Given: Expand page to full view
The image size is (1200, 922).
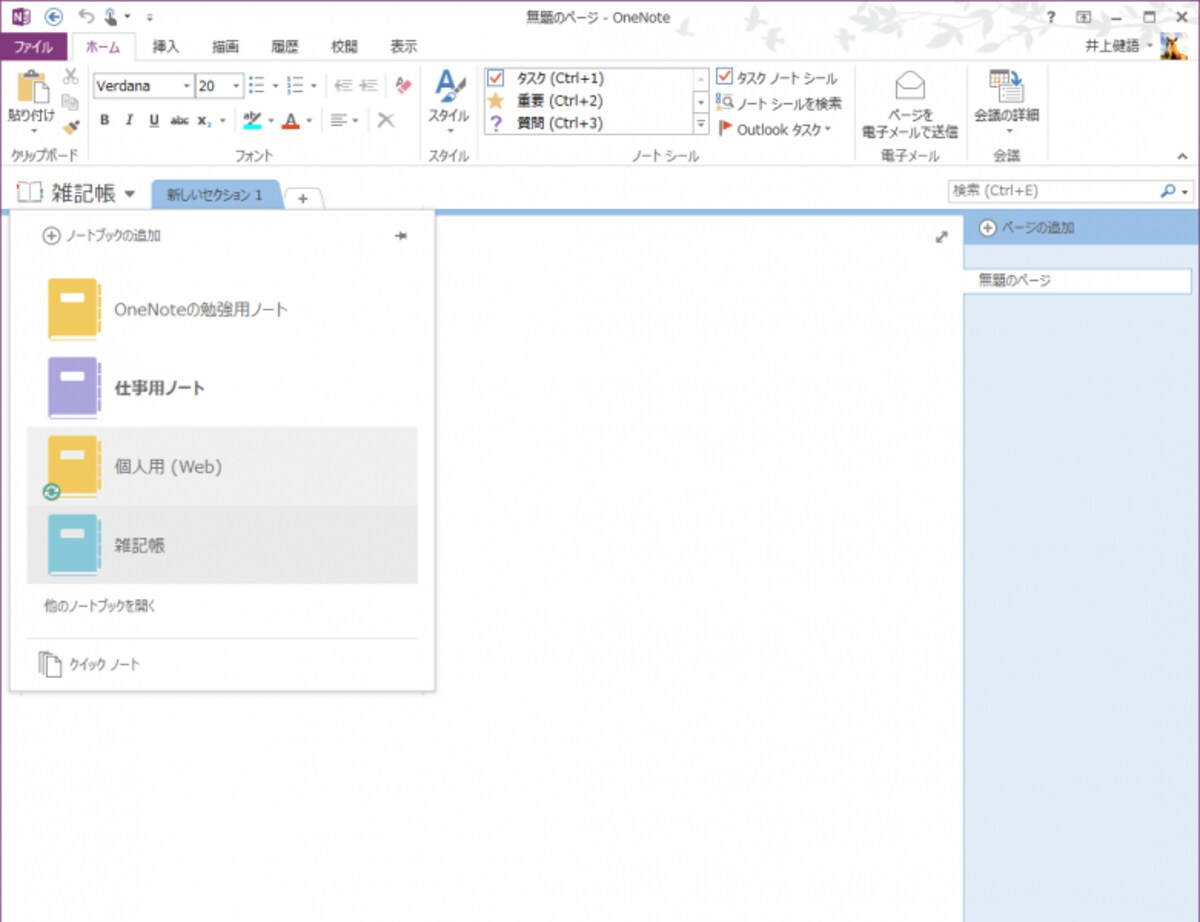Looking at the screenshot, I should [941, 237].
